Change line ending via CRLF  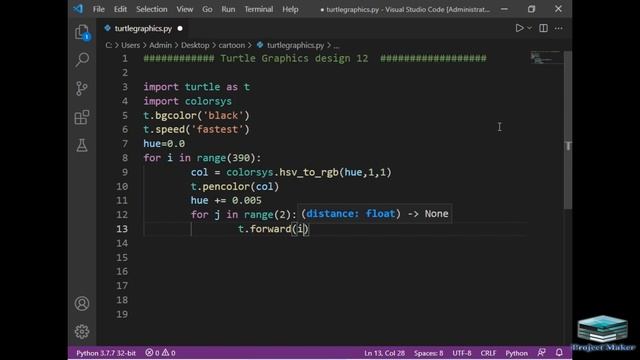coord(488,353)
